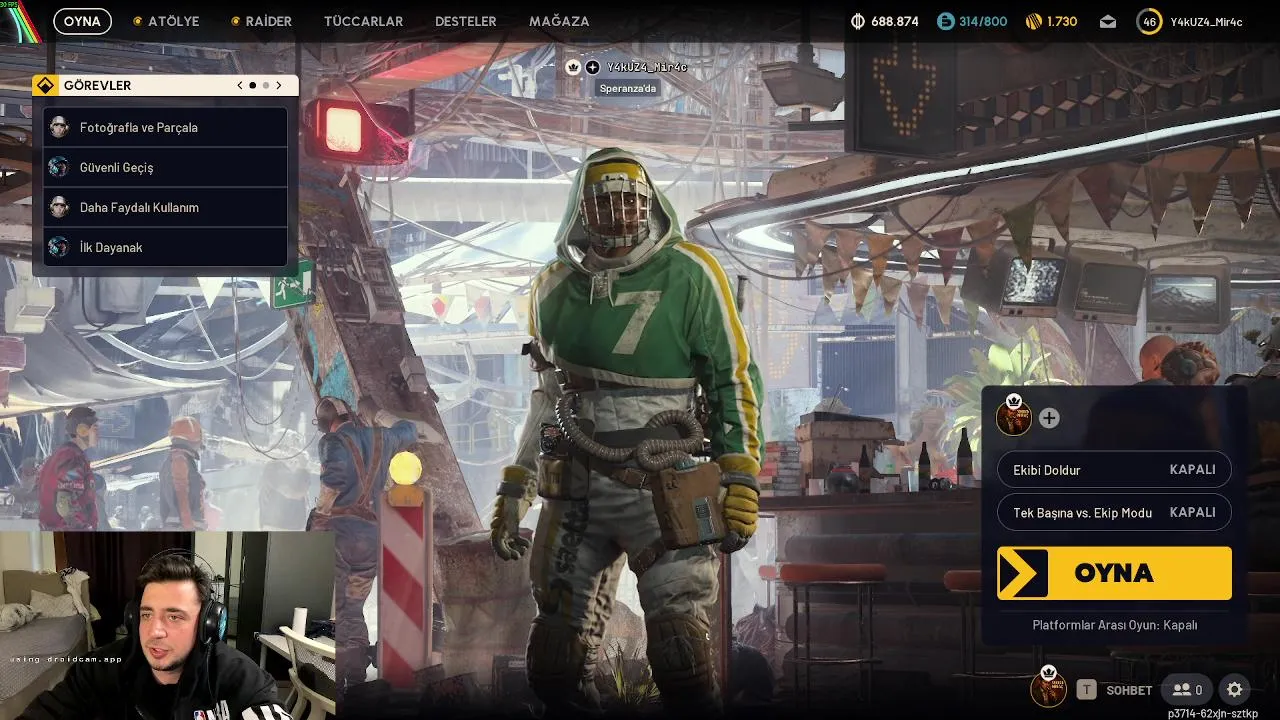
Task: Click the trader portrait beside Güvenli Geçiş
Action: point(59,167)
